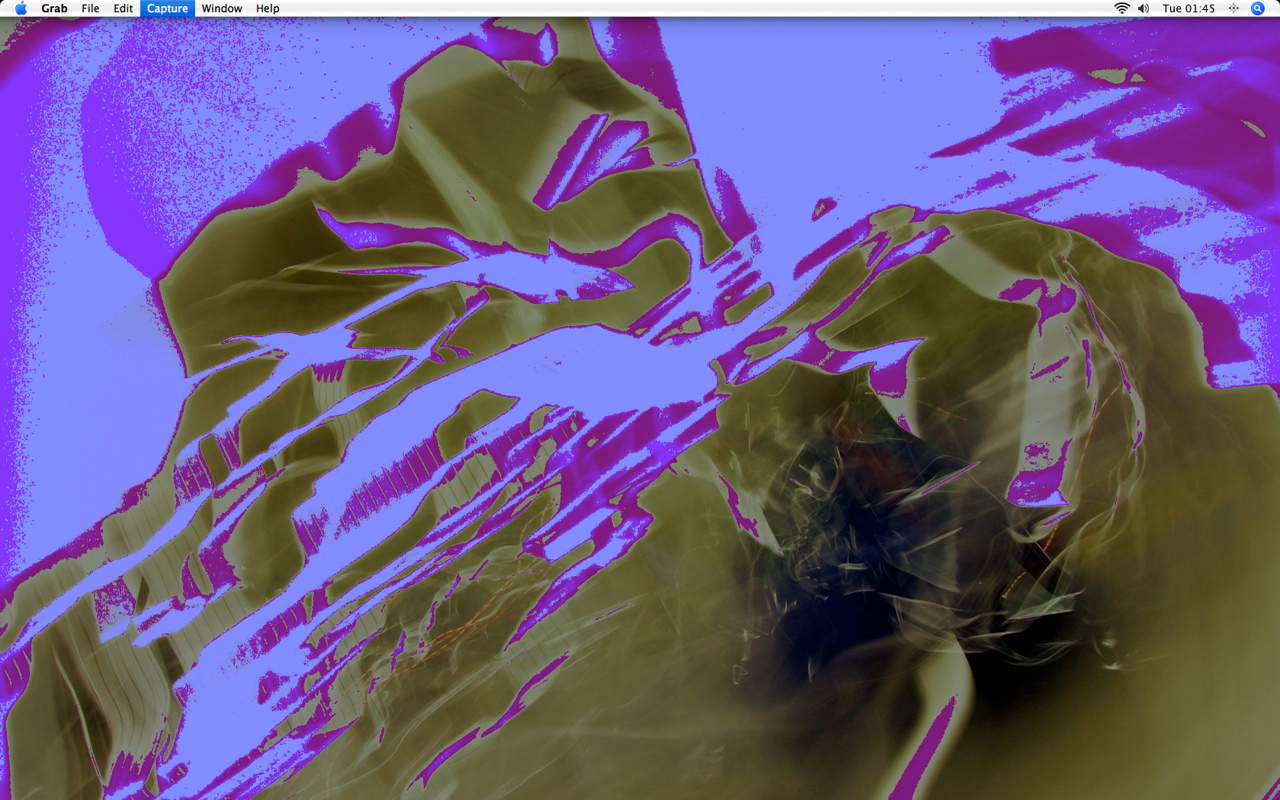Open the Grab application menu
Screen dimensions: 1280x800
[54, 8]
